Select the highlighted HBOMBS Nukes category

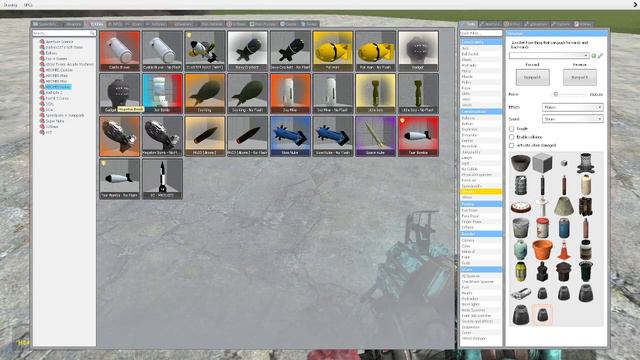pos(58,87)
